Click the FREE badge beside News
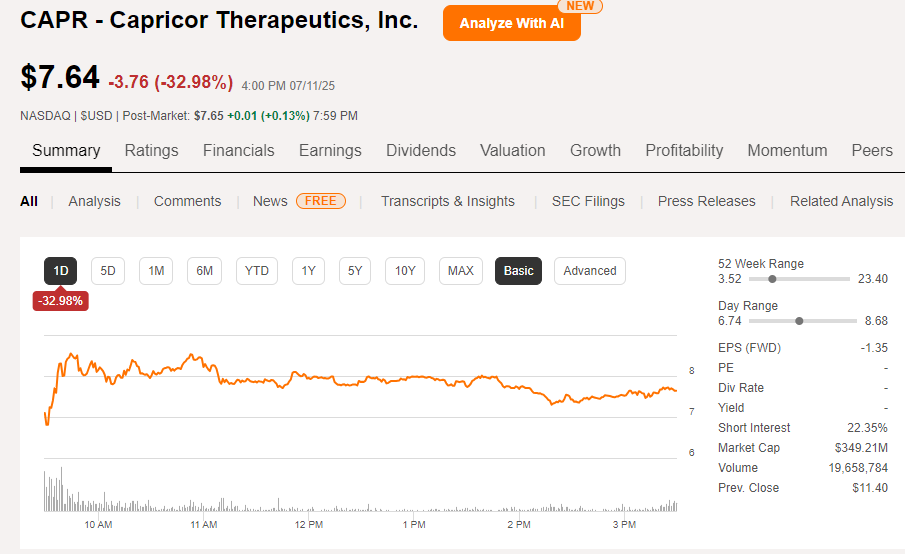Viewport: 905px width, 554px height. pos(321,201)
